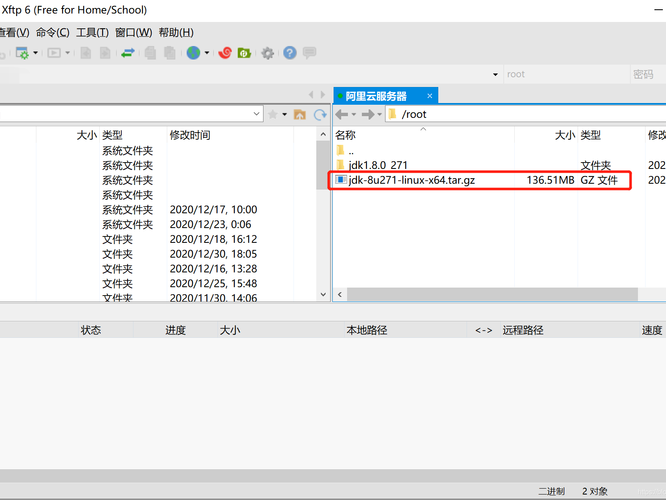Screen dimensions: 666x500
Task: Expand the bookmarks star dropdown arrow
Action: [285, 114]
